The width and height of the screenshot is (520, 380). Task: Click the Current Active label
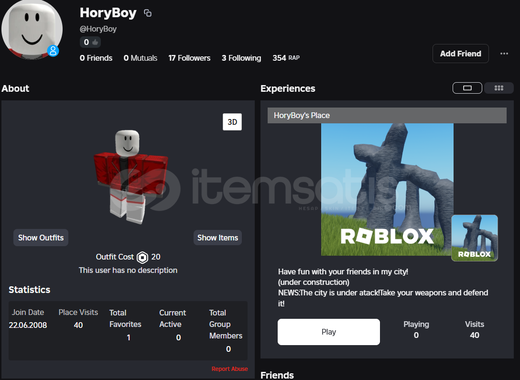tap(173, 318)
